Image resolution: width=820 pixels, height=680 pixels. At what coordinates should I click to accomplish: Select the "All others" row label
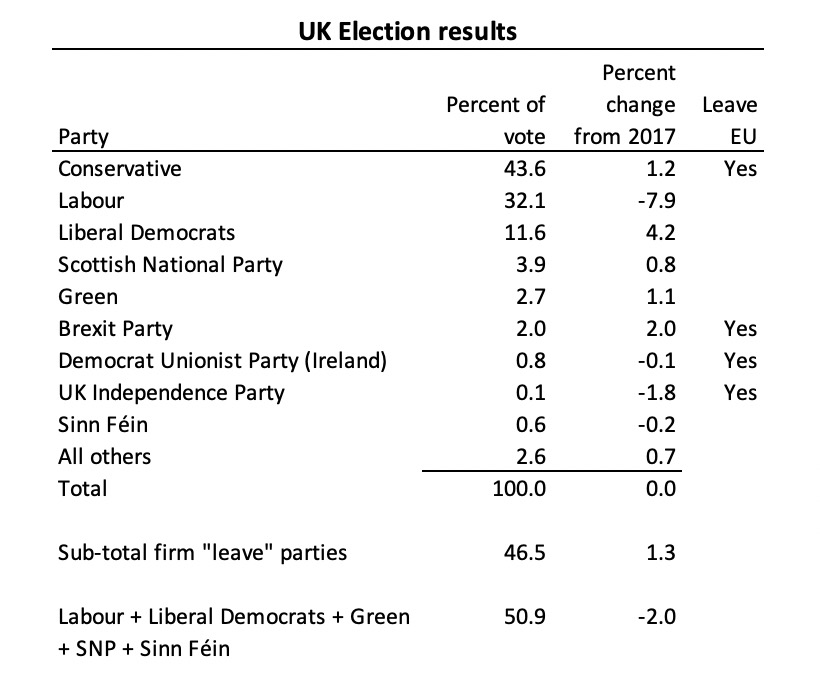pos(105,456)
